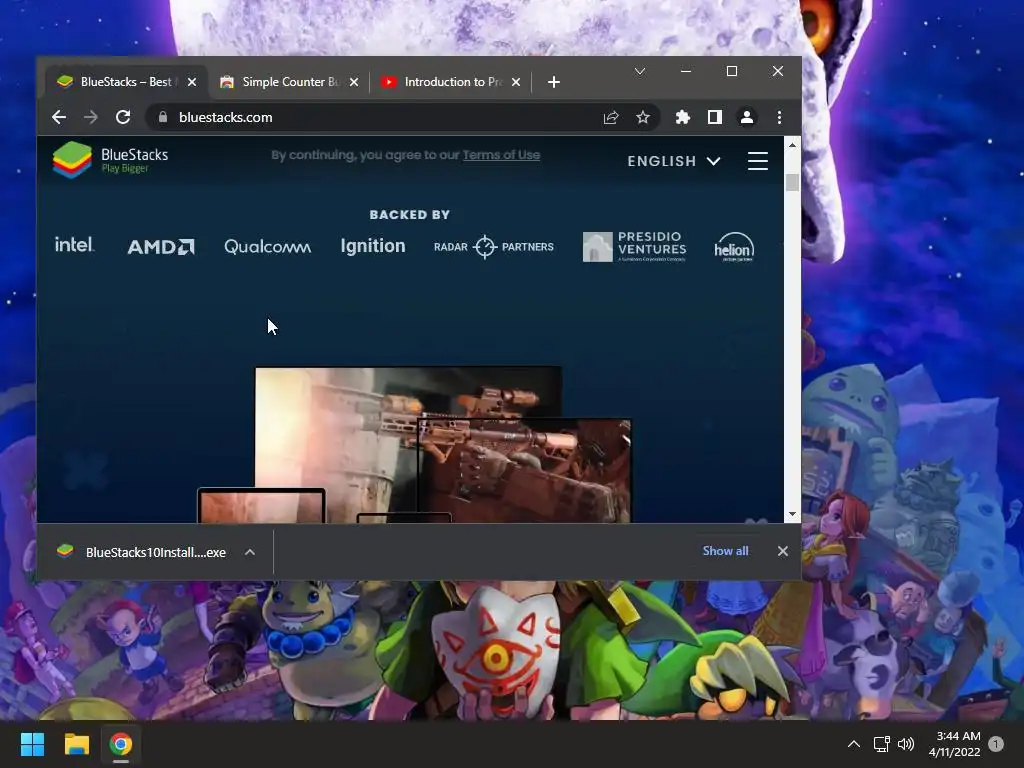Screen dimensions: 1024x768
Task: Expand the ENGLISH language dropdown
Action: point(674,161)
